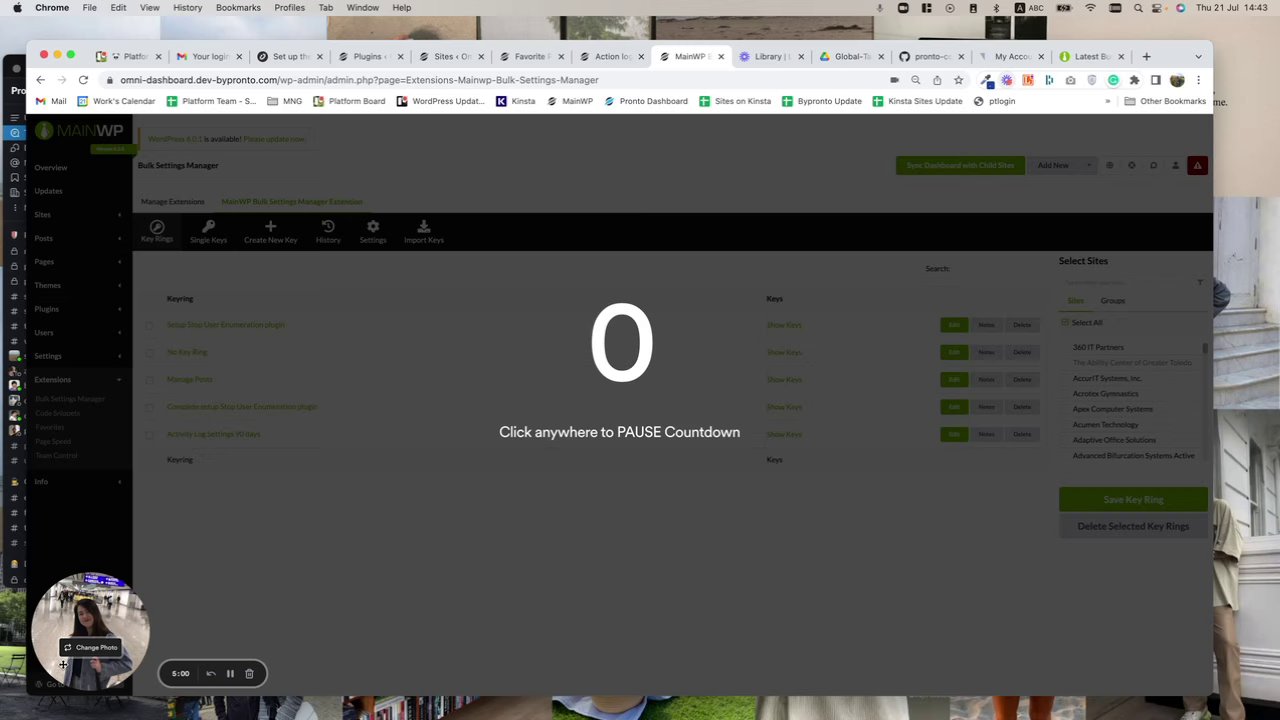
Task: Open the Profiles menu
Action: [289, 8]
